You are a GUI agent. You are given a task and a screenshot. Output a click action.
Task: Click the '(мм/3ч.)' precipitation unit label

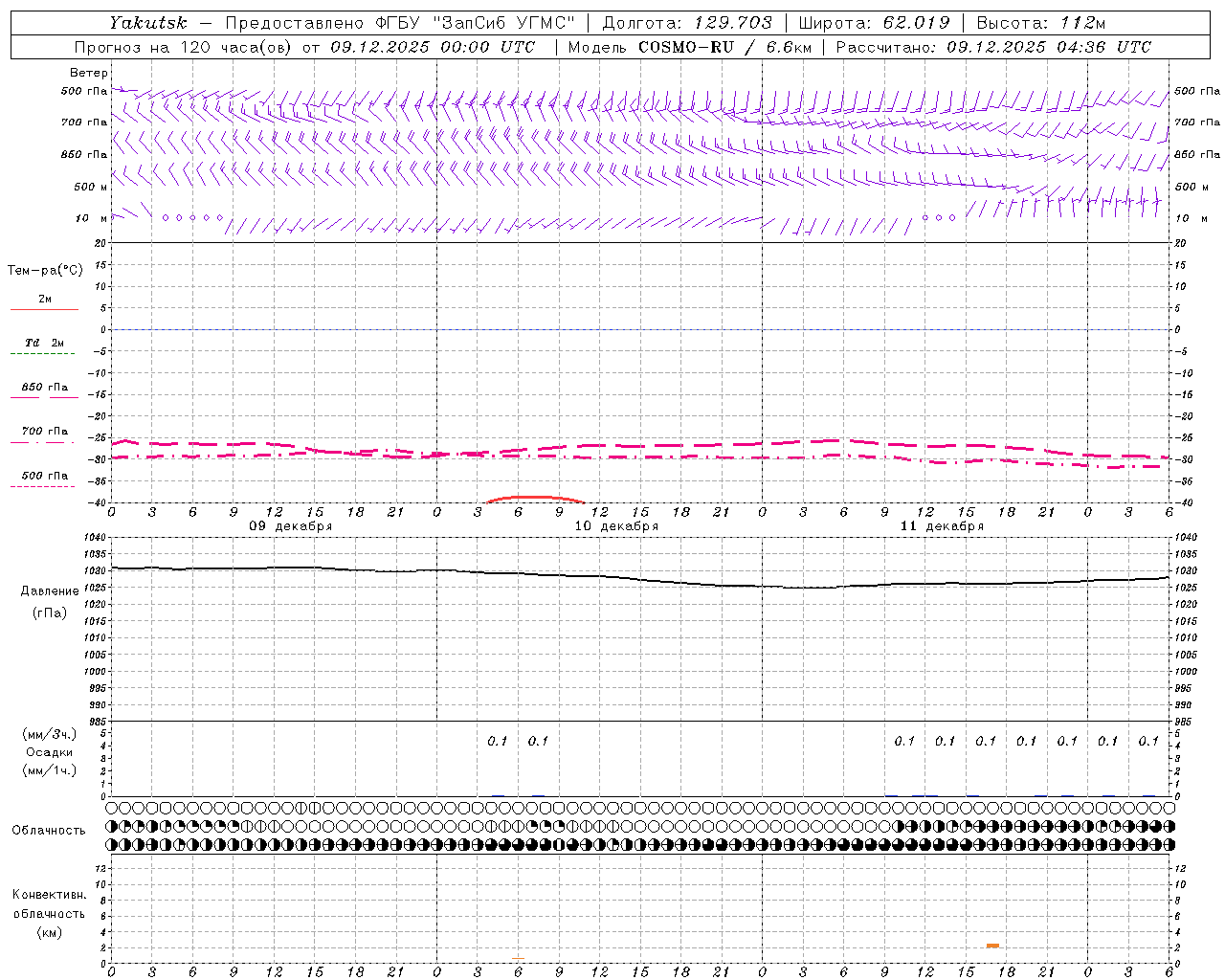click(x=50, y=735)
